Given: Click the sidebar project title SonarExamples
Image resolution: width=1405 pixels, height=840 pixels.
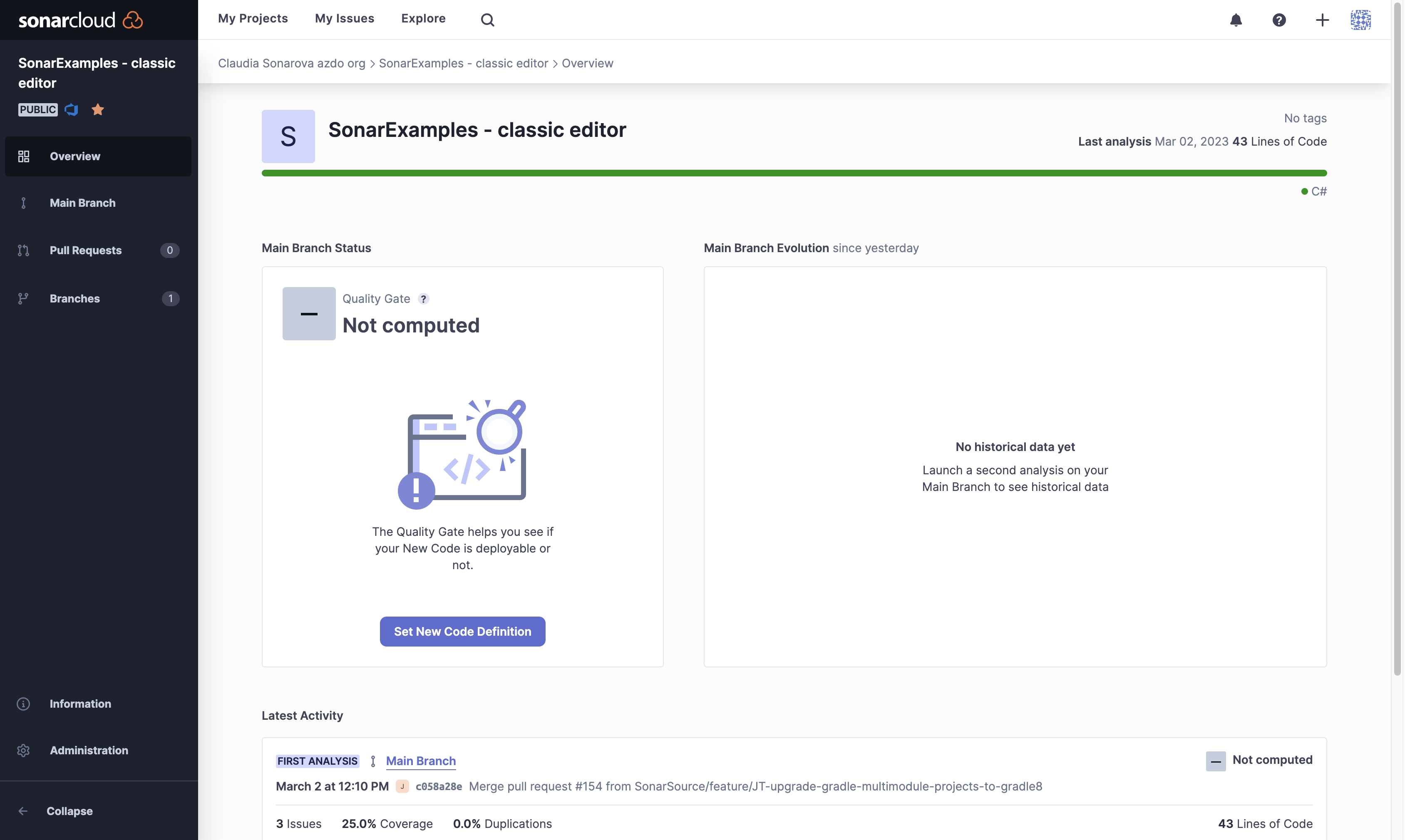Looking at the screenshot, I should [97, 73].
